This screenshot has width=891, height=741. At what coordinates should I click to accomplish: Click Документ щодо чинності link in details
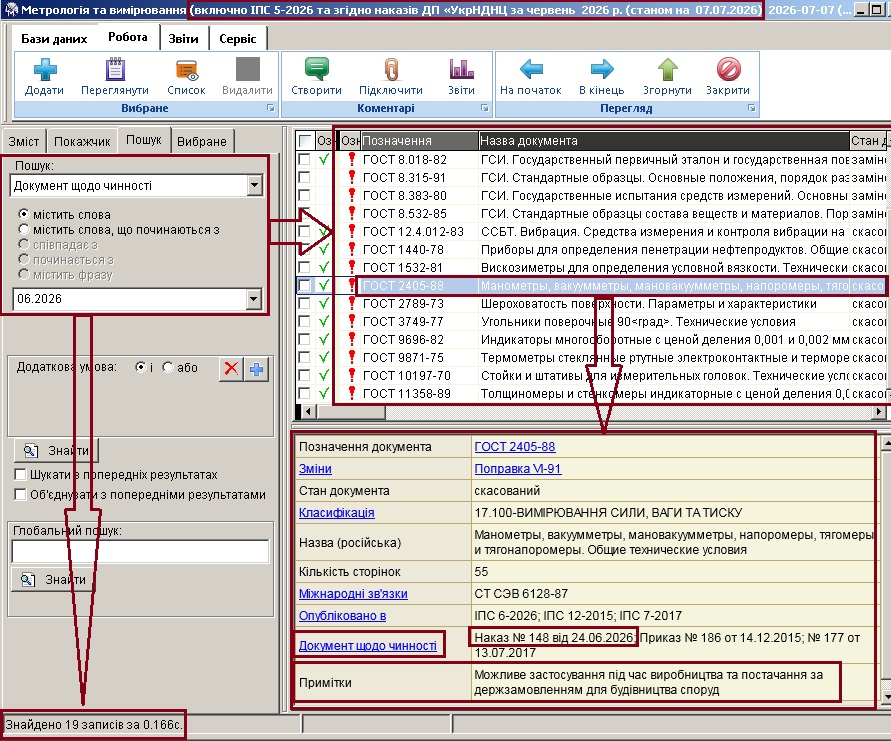click(368, 646)
